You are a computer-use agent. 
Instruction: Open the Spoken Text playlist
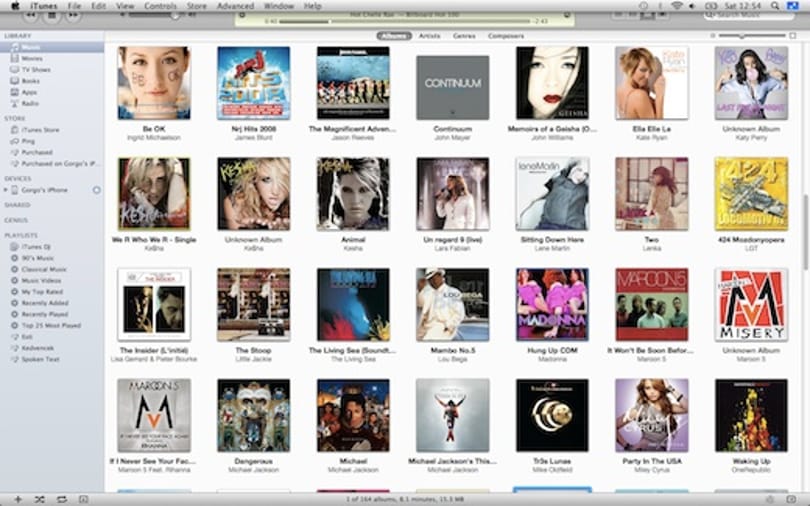[52, 359]
